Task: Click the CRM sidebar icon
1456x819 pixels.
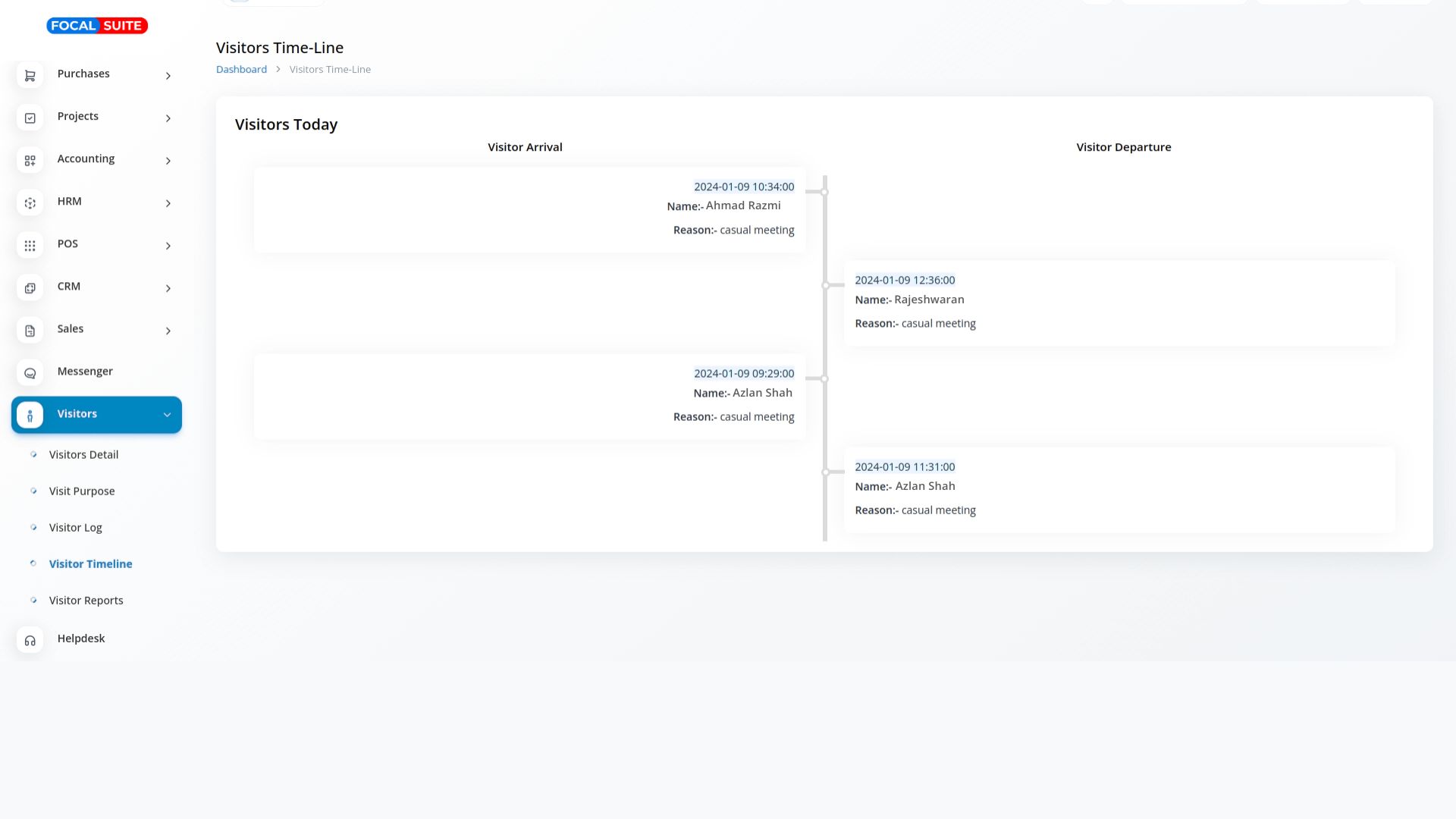Action: point(30,288)
